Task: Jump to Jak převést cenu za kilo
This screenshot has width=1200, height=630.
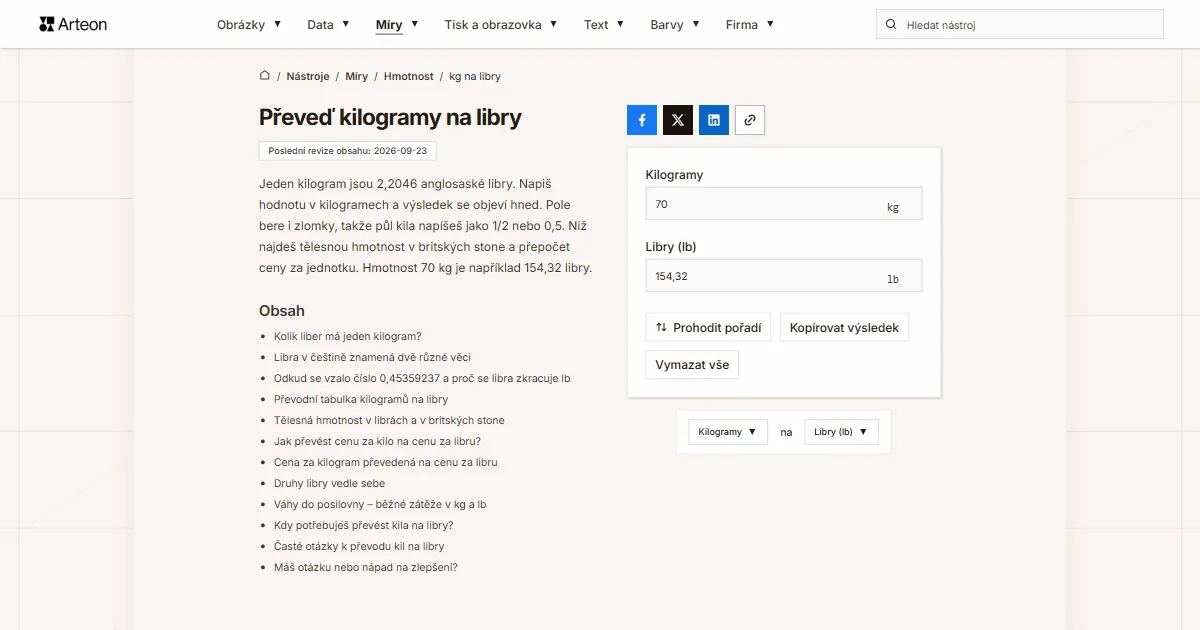Action: [377, 441]
